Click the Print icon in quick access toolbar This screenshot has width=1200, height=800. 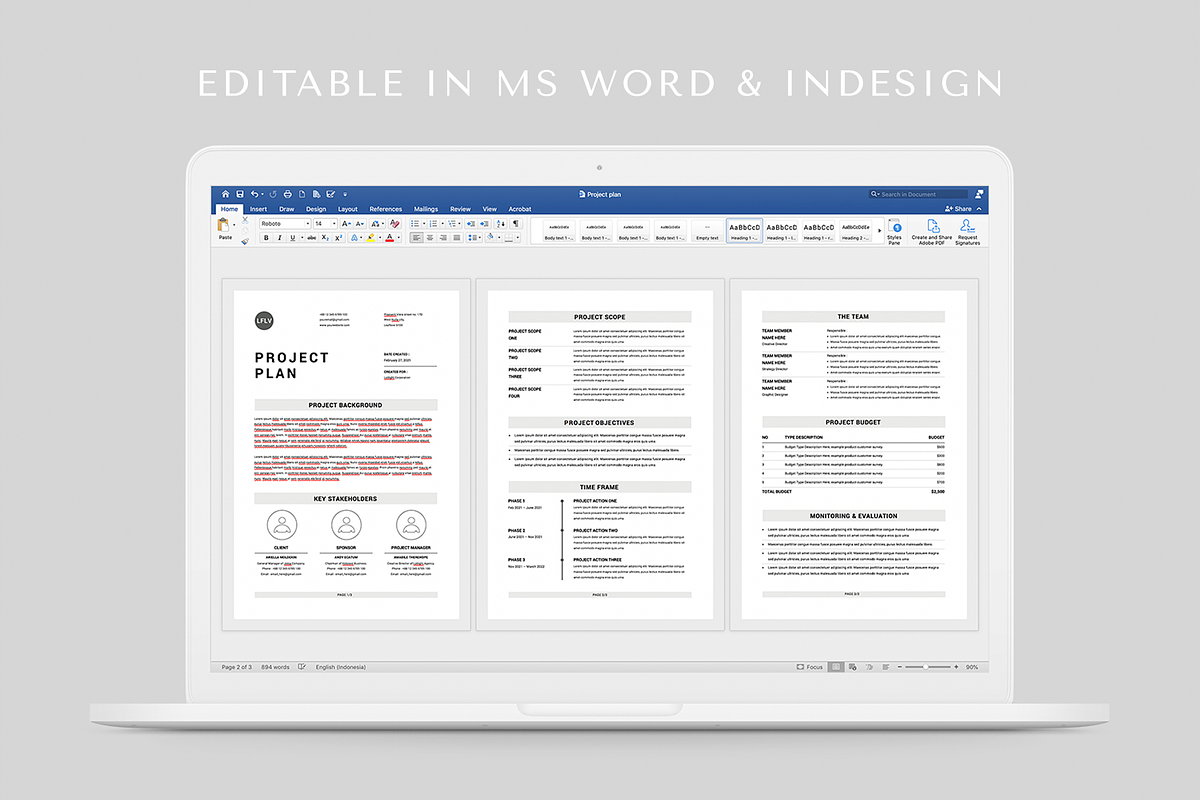click(288, 194)
